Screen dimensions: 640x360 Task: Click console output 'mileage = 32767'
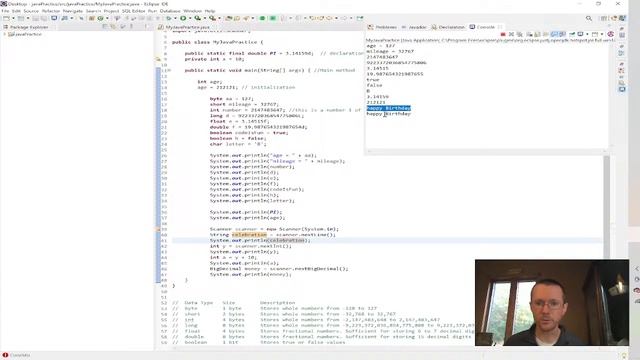[x=390, y=51]
